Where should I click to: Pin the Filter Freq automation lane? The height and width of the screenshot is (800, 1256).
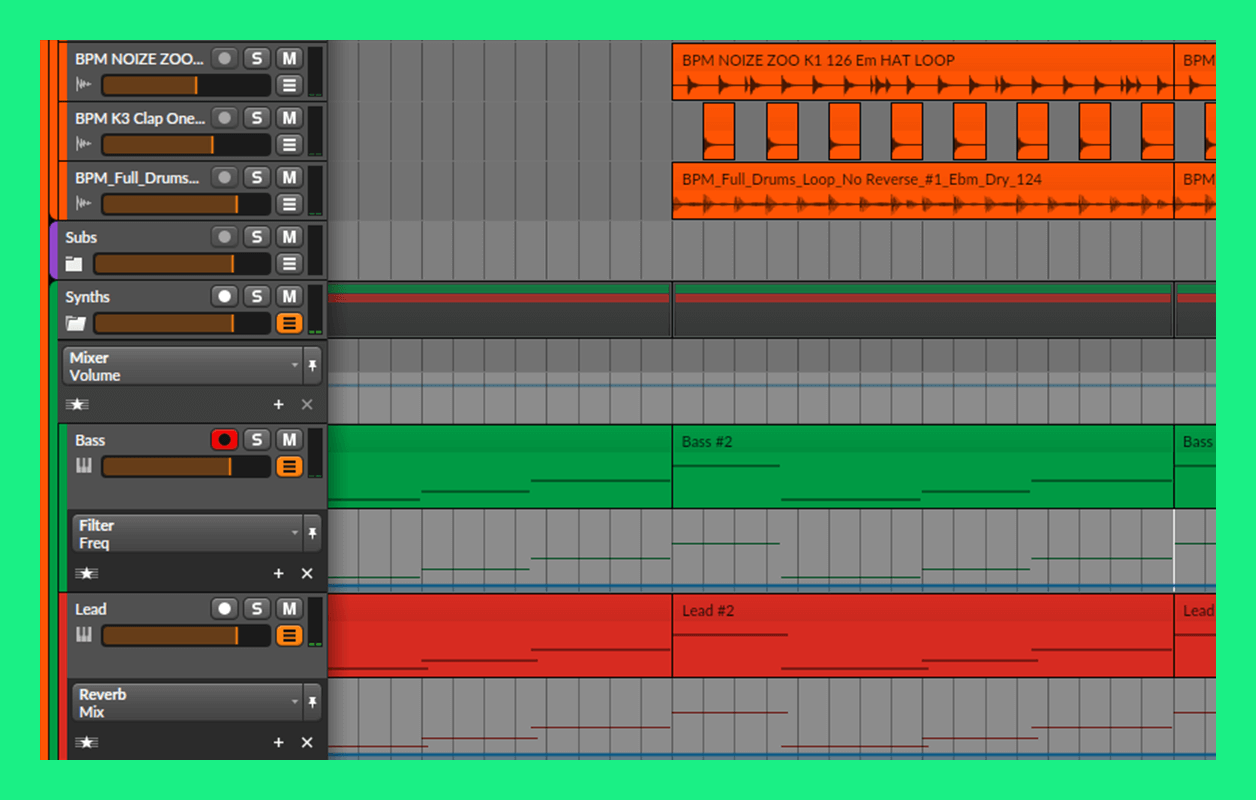(x=312, y=534)
